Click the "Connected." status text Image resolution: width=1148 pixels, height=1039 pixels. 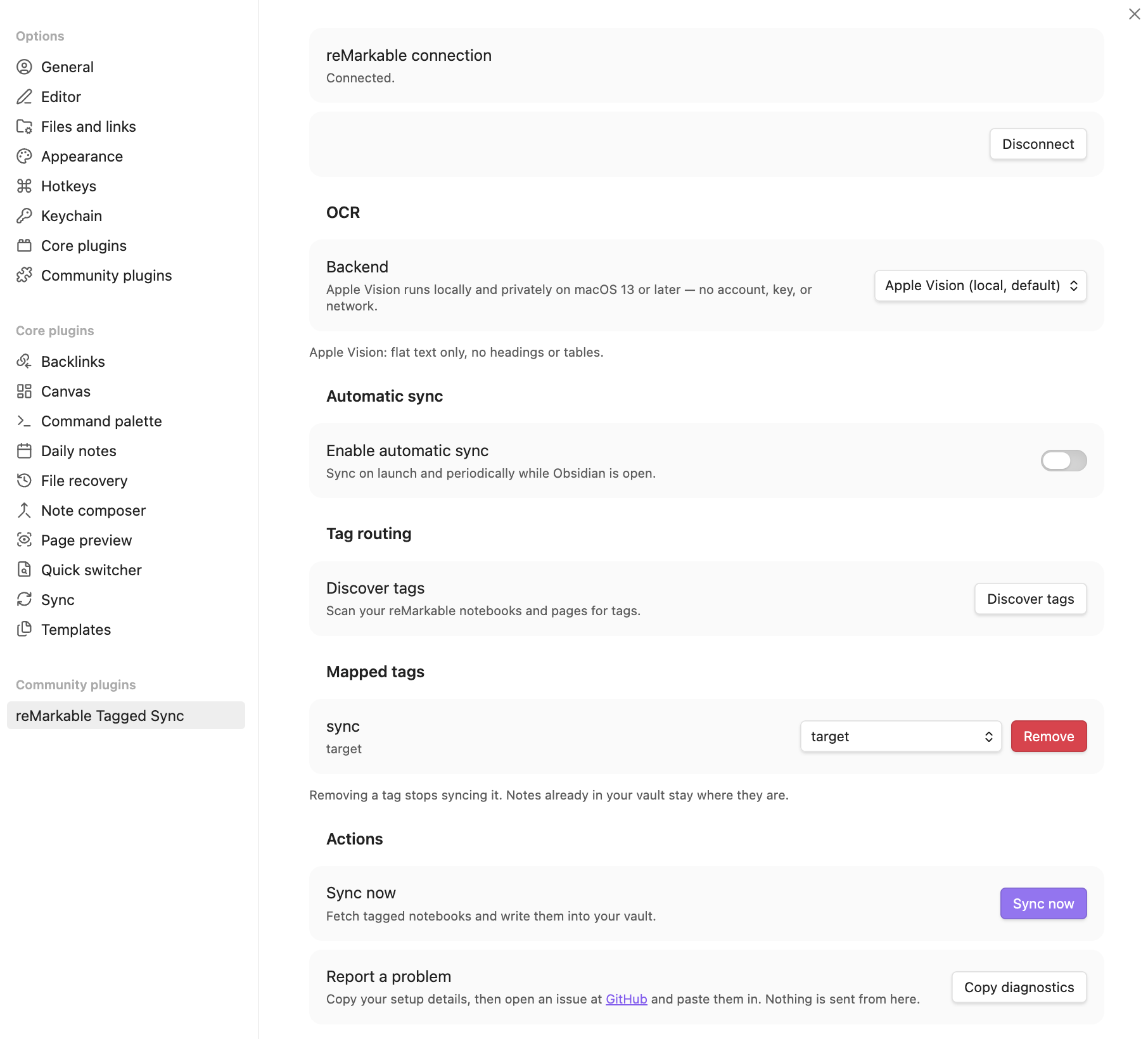tap(360, 78)
